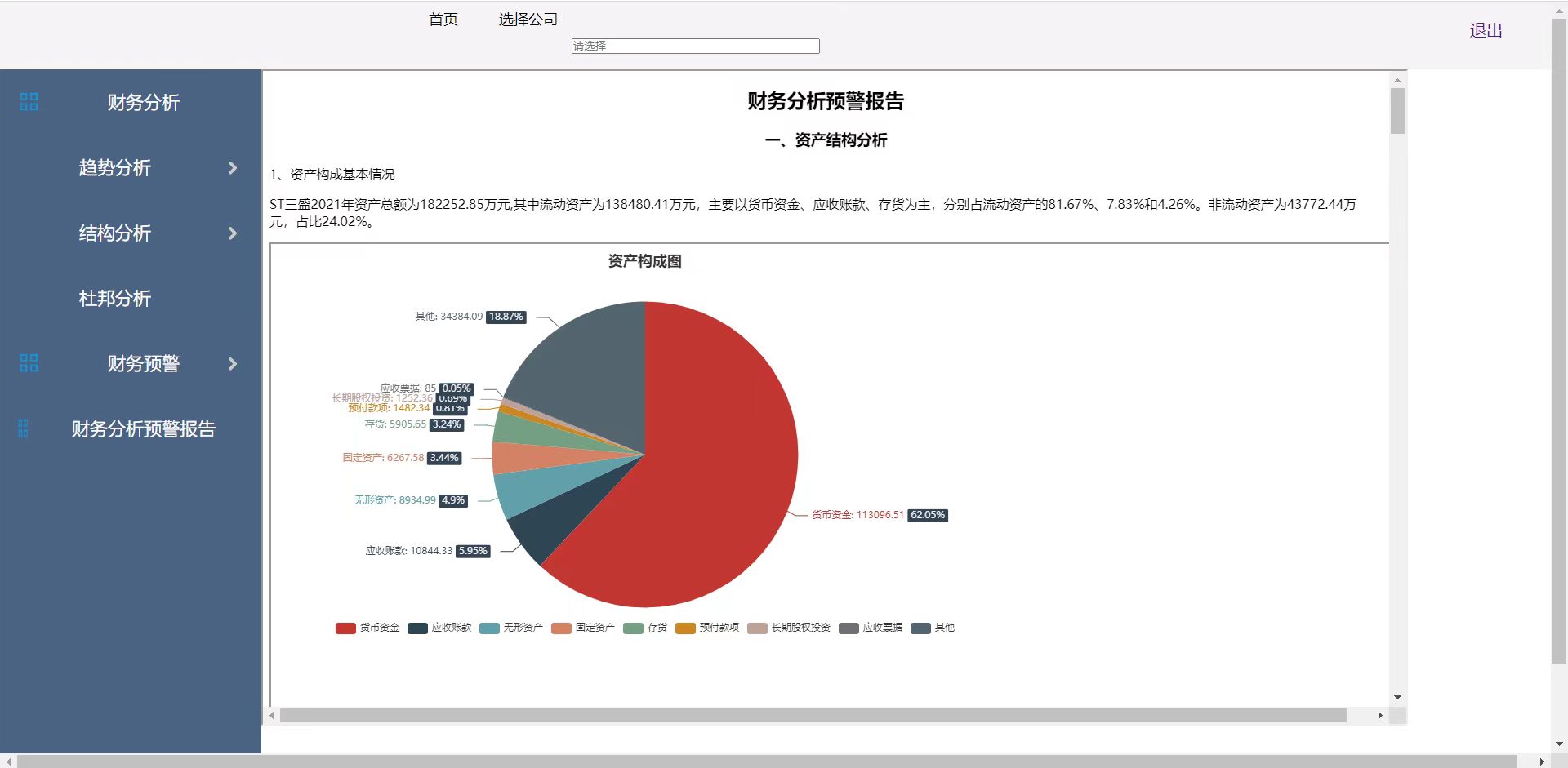
Task: Toggle the 长期股权投资 legend item
Action: [789, 628]
